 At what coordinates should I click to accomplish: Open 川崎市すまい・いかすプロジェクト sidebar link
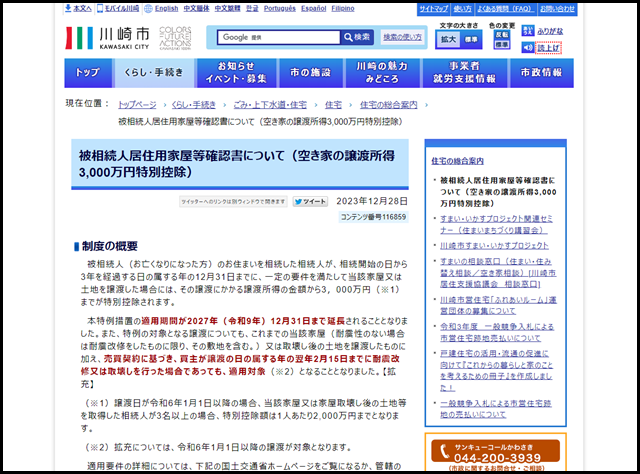494,245
